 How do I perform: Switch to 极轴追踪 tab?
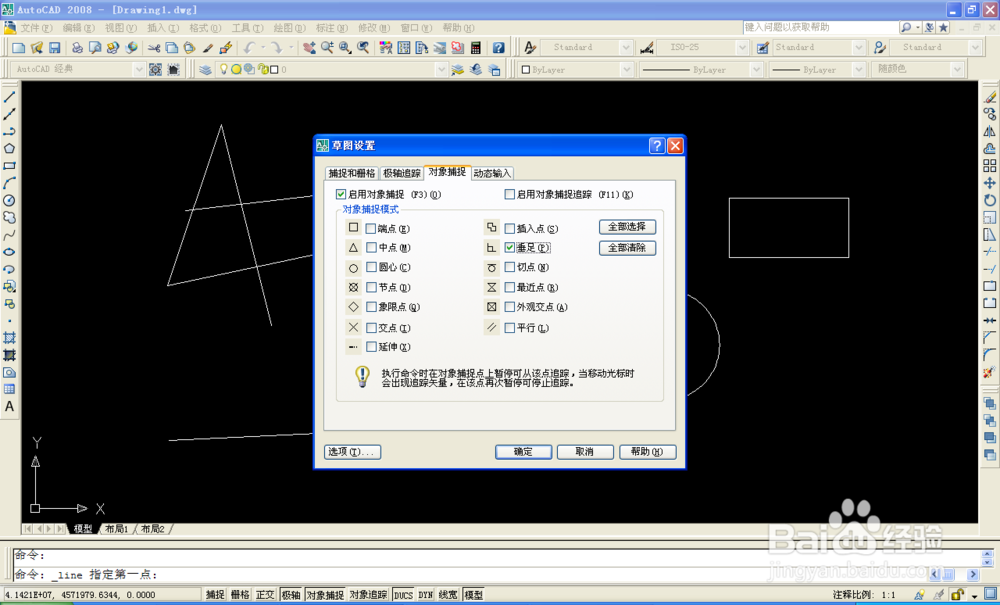coord(402,173)
